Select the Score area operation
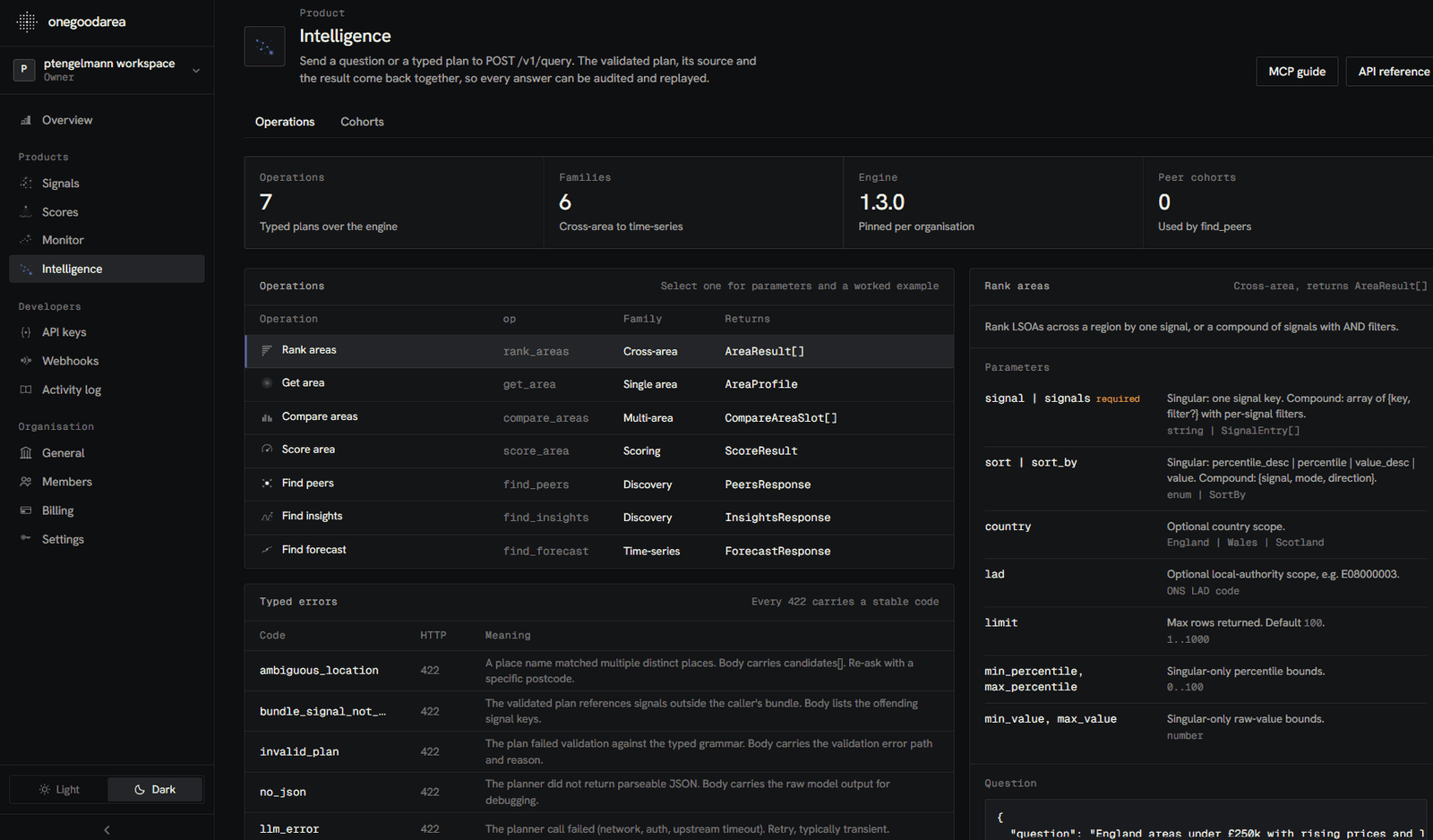 coord(599,450)
